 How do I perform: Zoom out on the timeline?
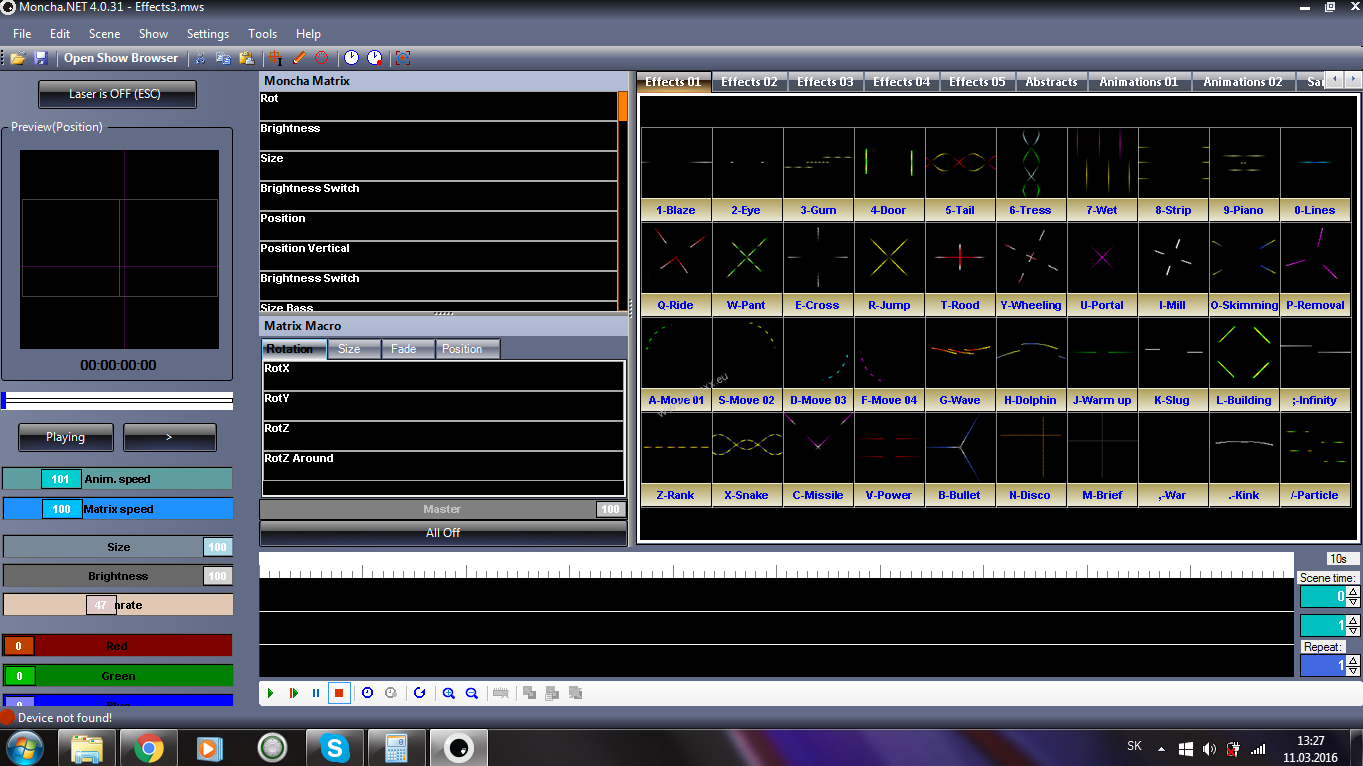pos(472,693)
